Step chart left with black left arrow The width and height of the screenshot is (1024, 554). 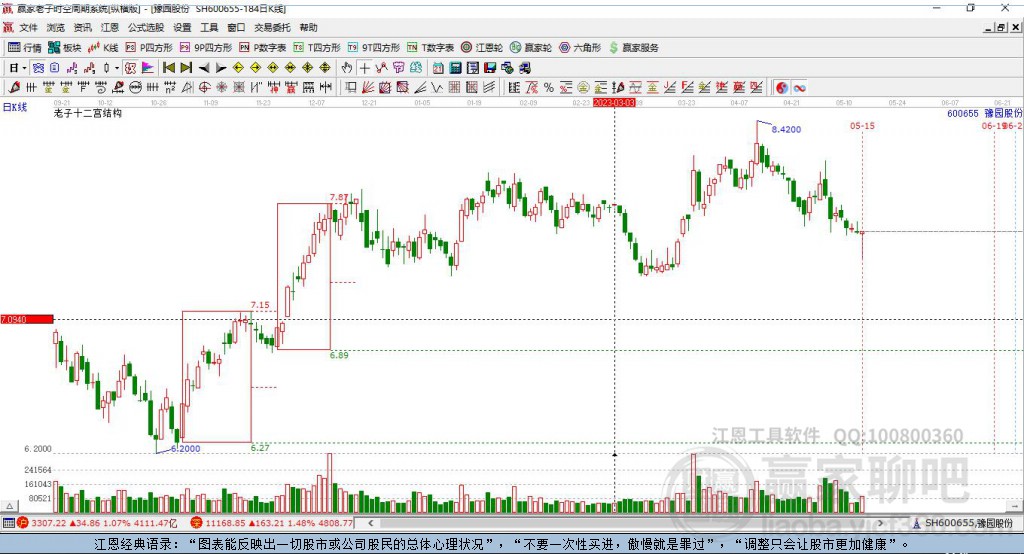(204, 68)
